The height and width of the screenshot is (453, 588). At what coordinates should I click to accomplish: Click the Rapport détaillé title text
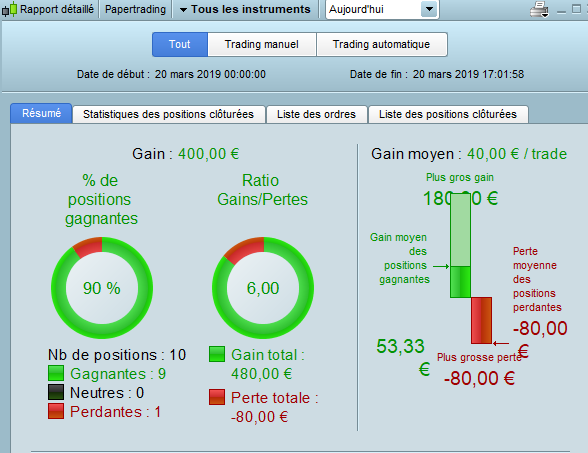pos(57,9)
